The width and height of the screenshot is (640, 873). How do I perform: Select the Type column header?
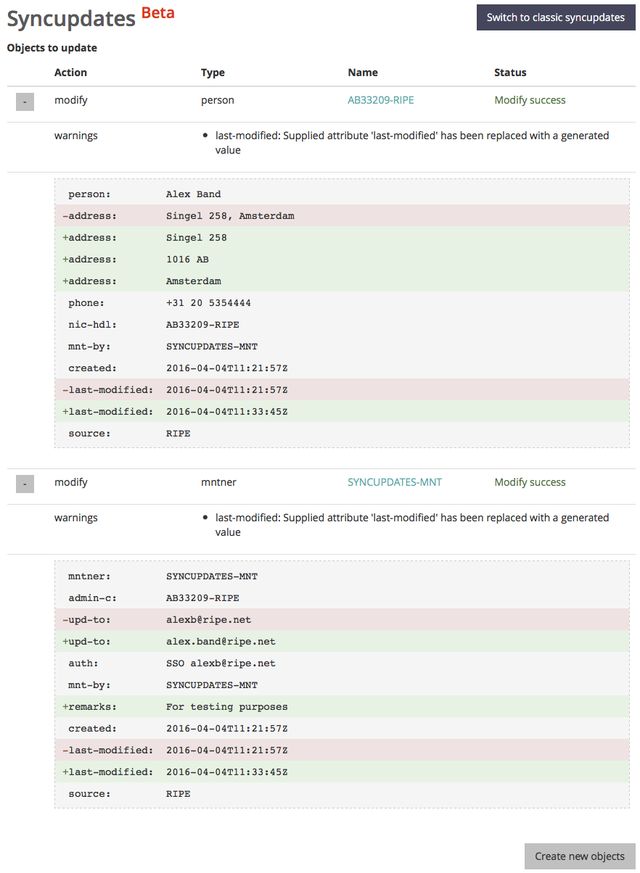click(213, 72)
